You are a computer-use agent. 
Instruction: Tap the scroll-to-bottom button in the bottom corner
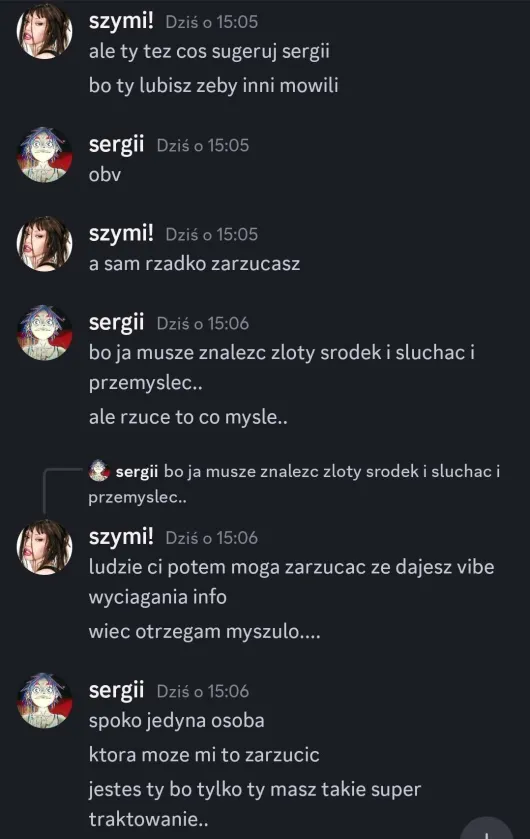486,829
